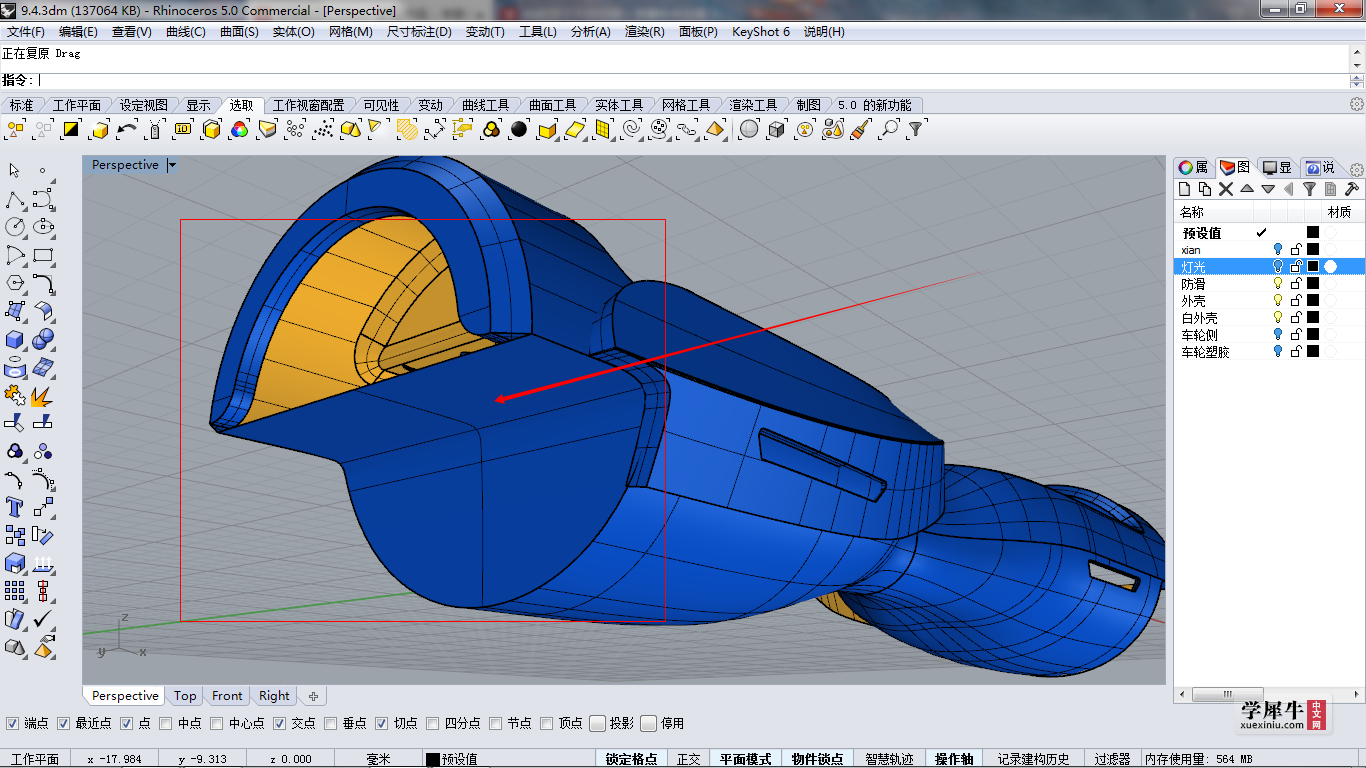
Task: Click the paintbrush select icon
Action: pyautogui.click(x=861, y=129)
